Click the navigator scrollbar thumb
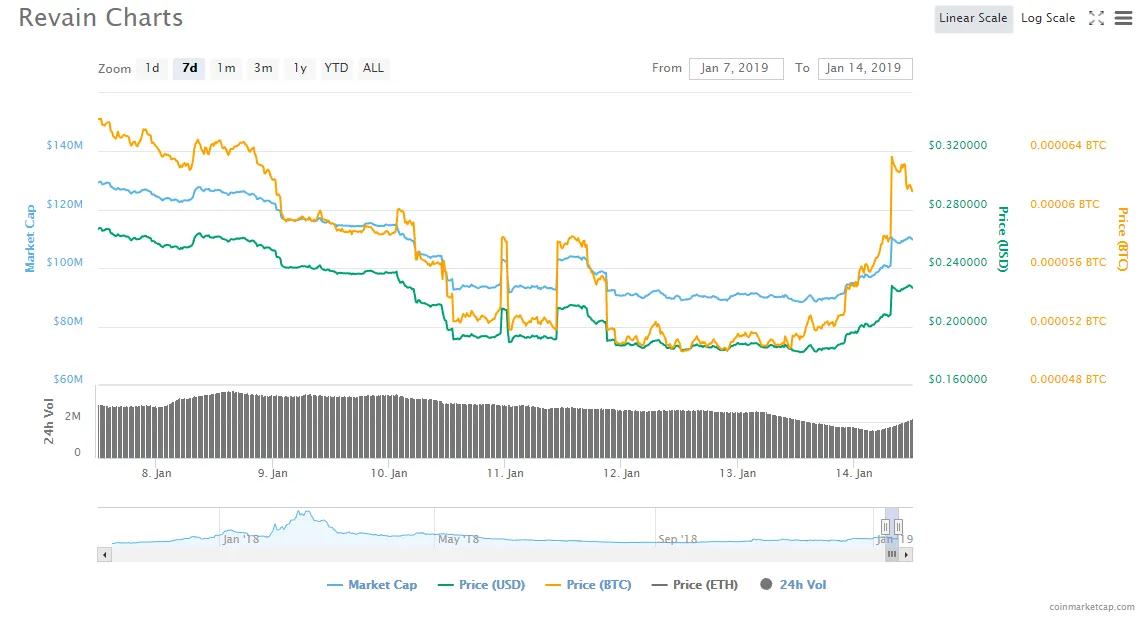This screenshot has width=1143, height=619. (x=892, y=555)
